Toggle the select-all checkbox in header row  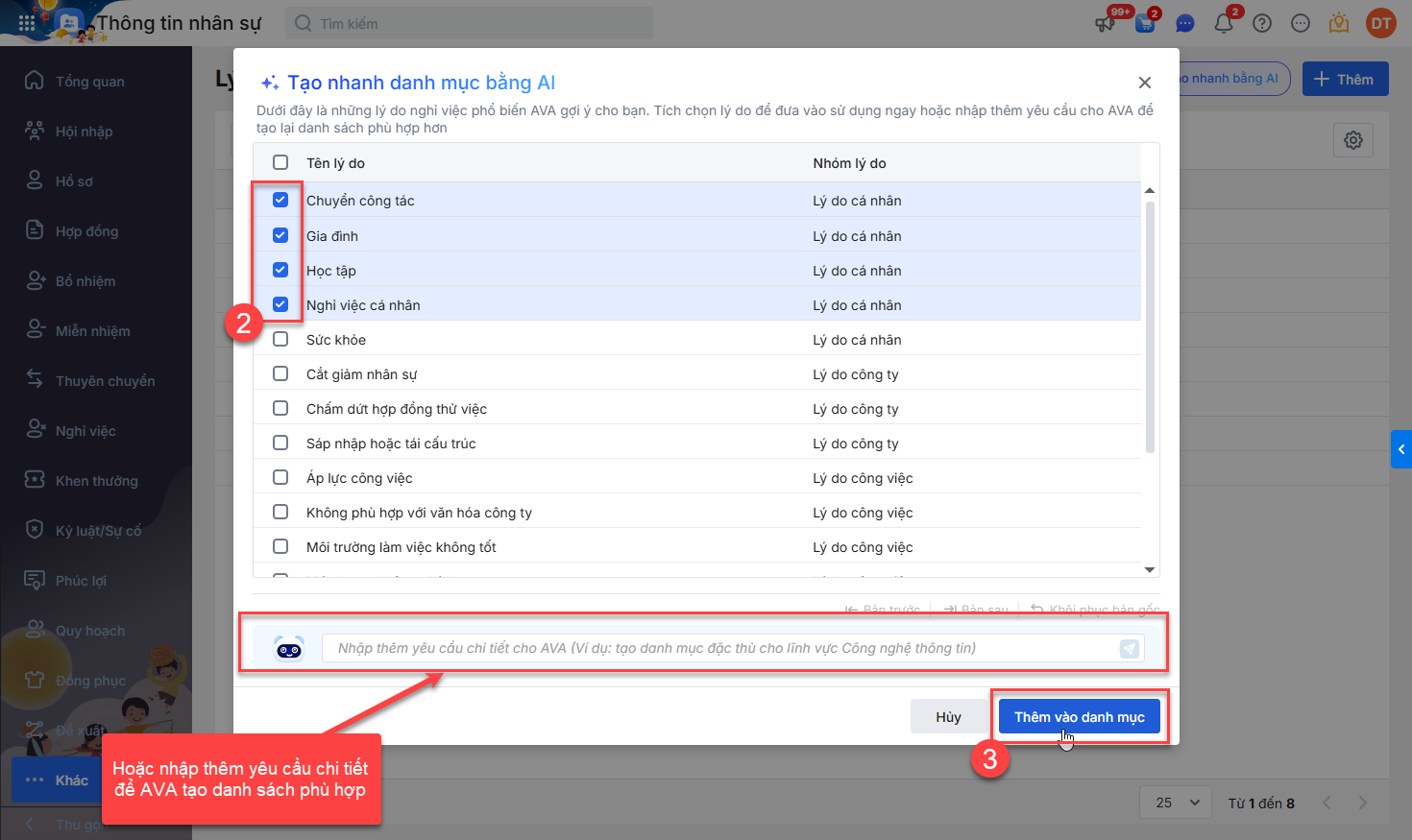pos(280,162)
